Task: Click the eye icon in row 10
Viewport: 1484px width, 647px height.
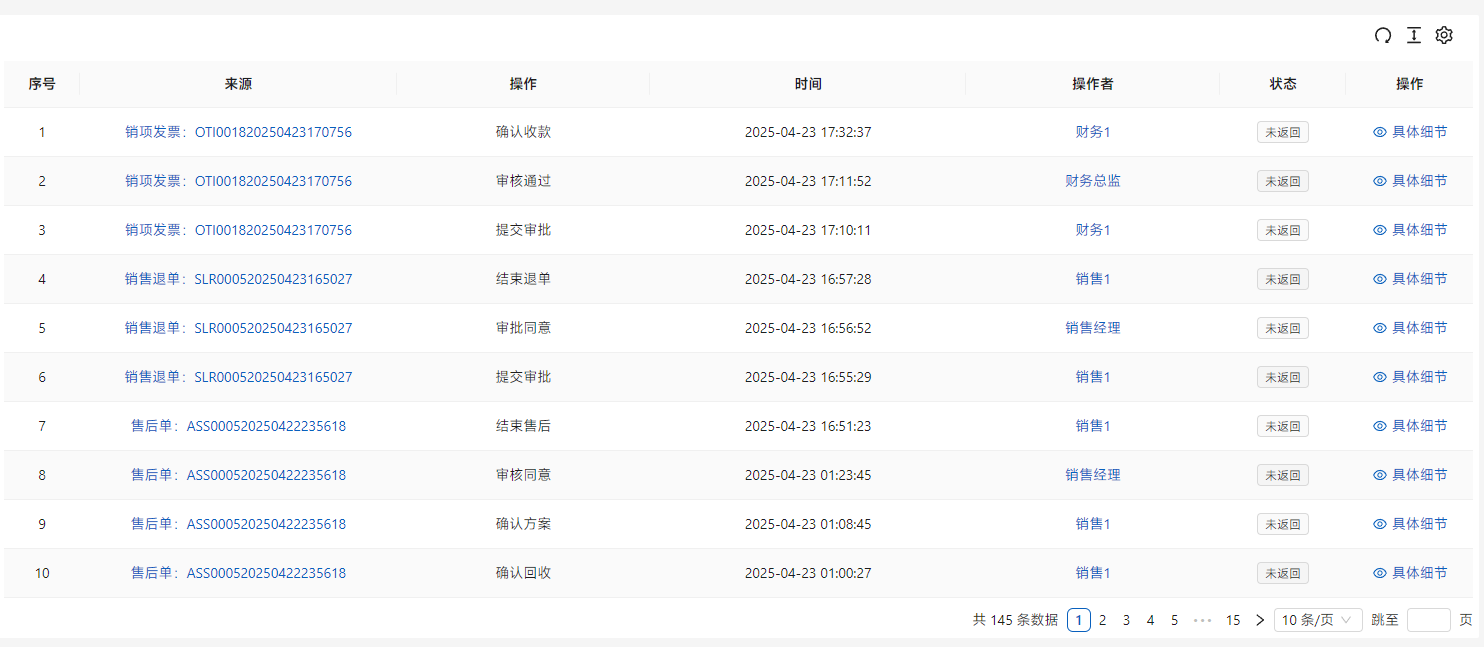Action: [x=1380, y=573]
